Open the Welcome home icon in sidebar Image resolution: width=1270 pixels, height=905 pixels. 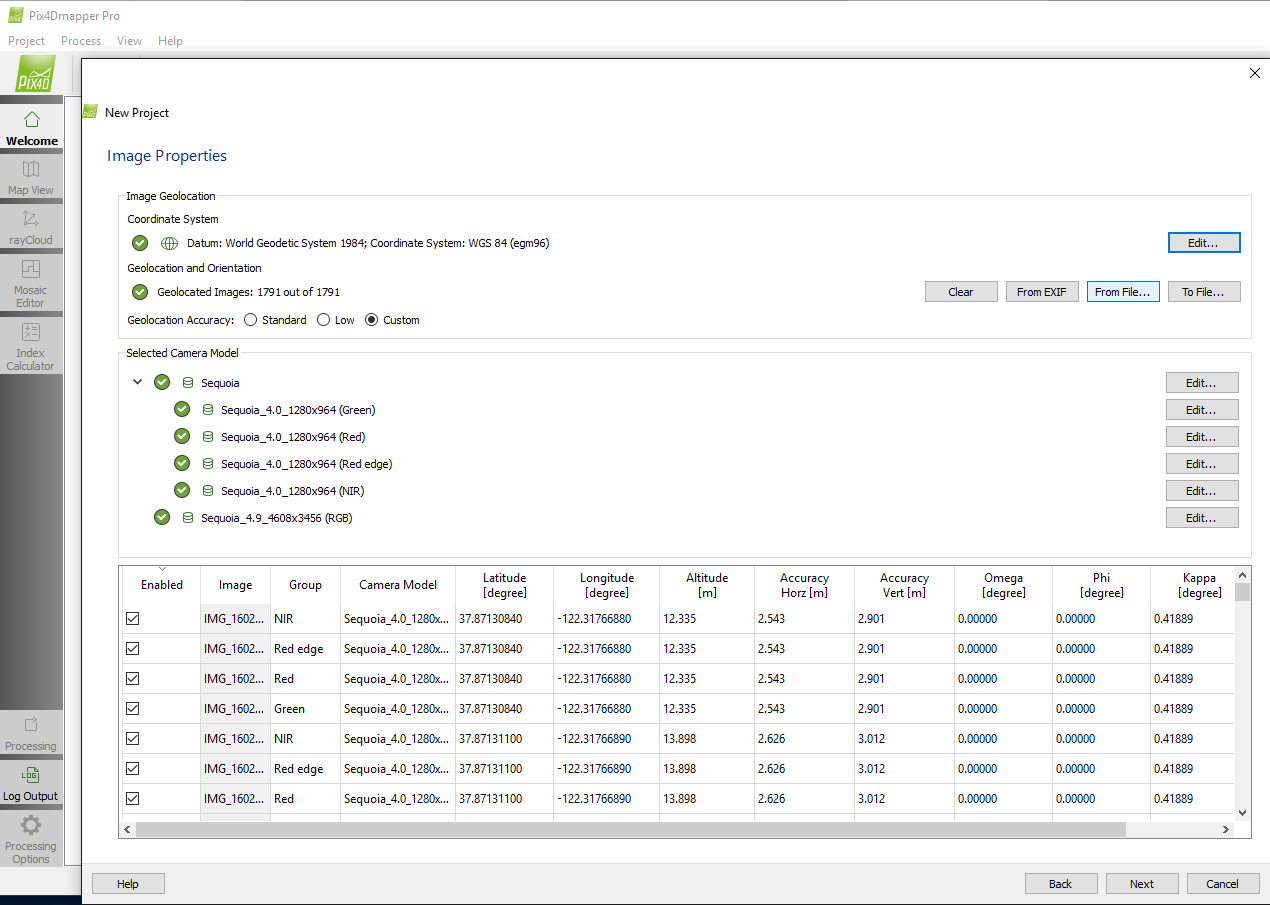[x=31, y=119]
